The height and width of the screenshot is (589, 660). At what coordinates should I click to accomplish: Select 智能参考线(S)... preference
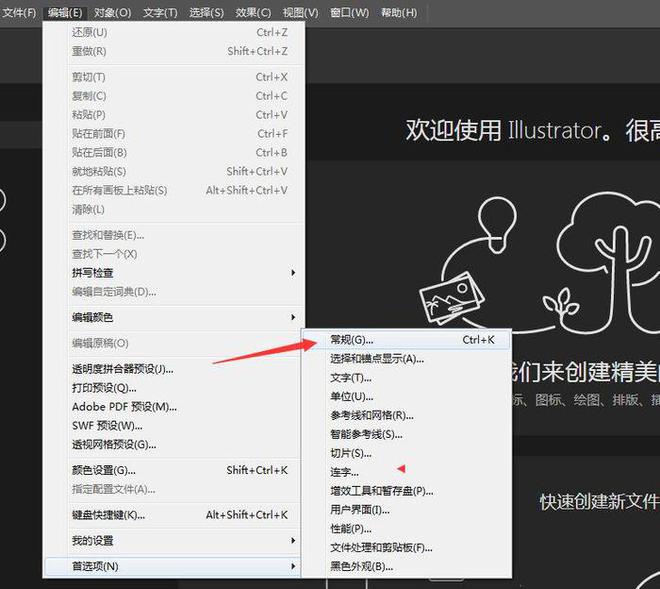pyautogui.click(x=407, y=434)
